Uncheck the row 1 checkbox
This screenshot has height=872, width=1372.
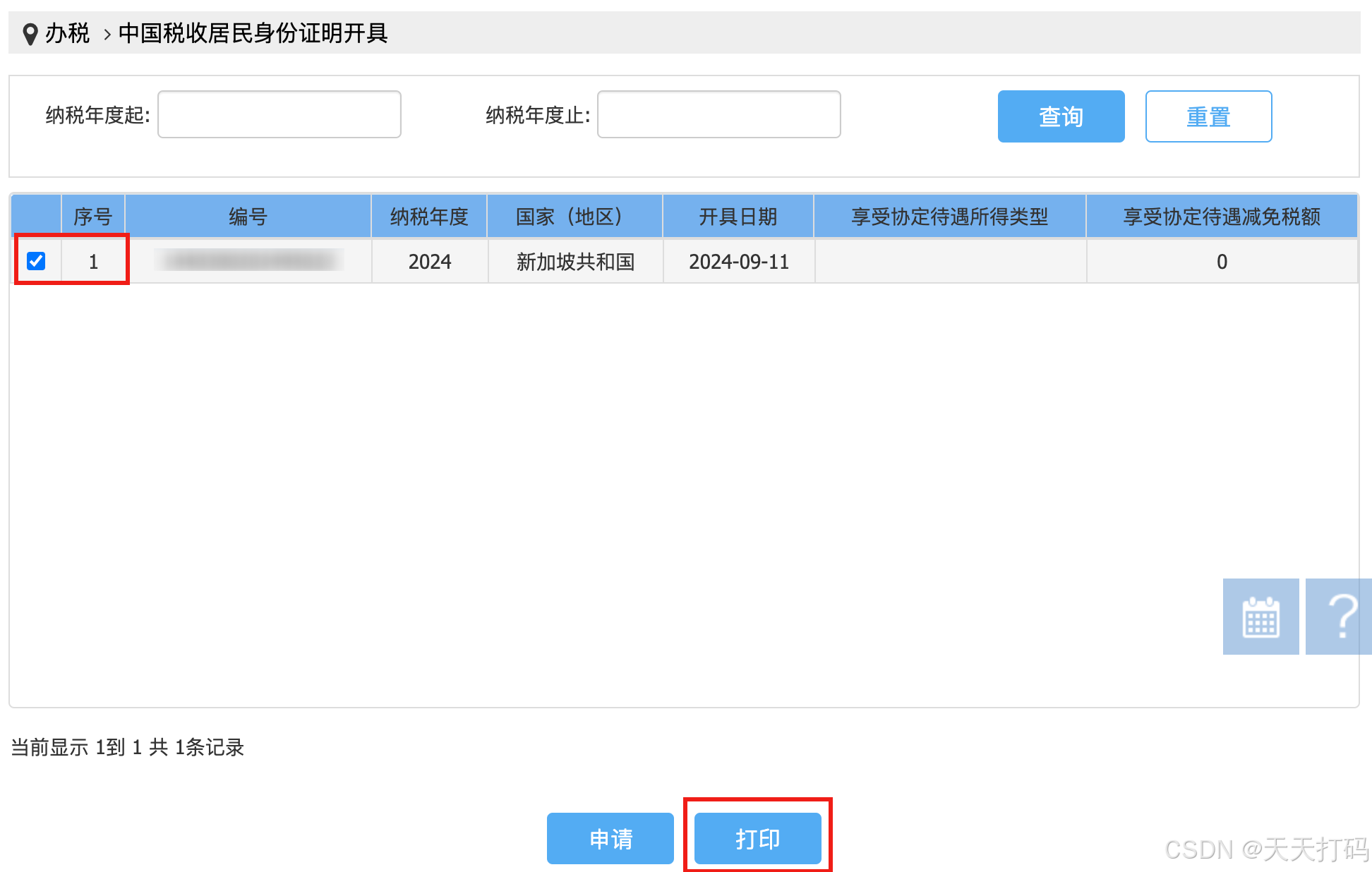(36, 261)
